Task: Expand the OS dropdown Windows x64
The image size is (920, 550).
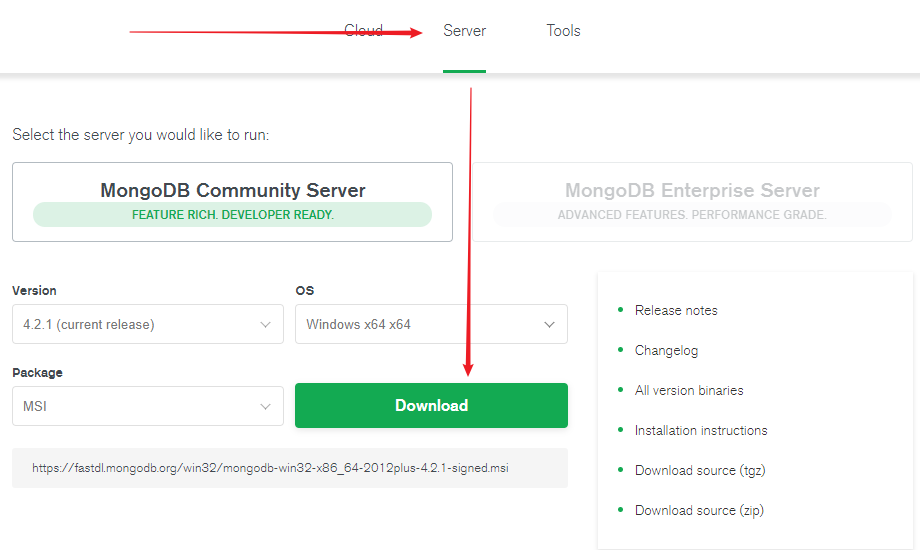Action: coord(431,324)
